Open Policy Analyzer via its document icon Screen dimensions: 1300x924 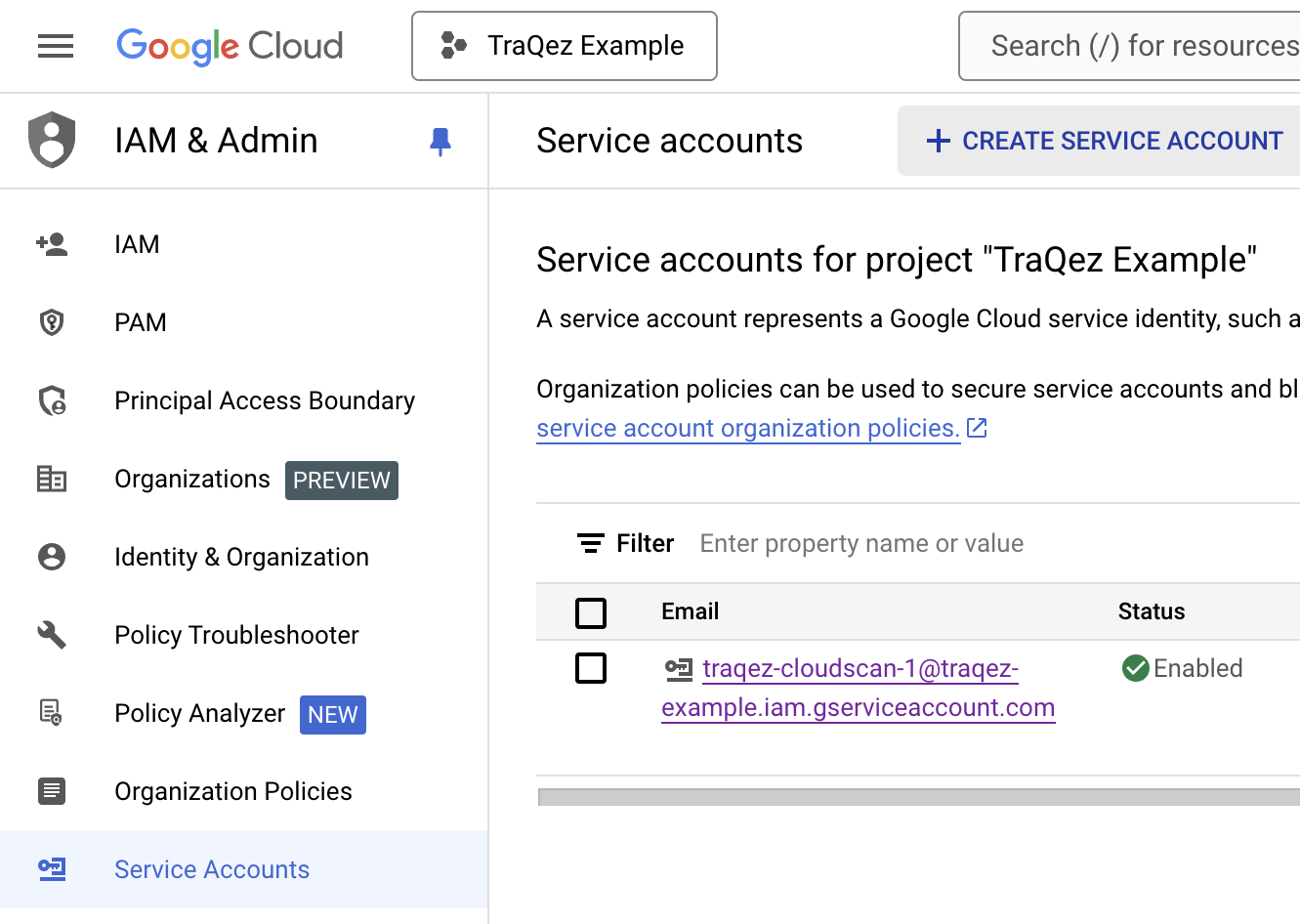pos(51,713)
